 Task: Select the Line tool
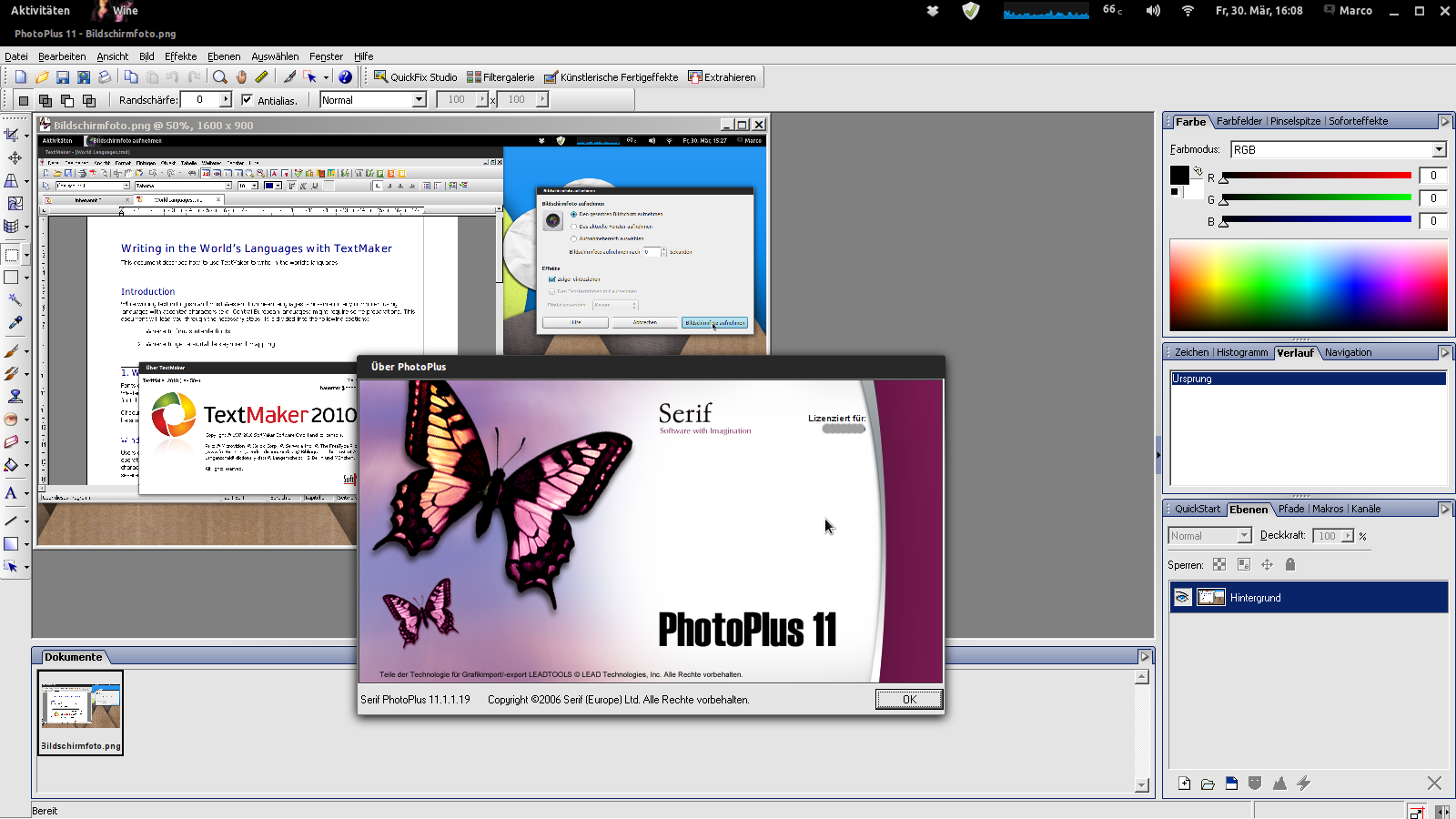(x=12, y=521)
